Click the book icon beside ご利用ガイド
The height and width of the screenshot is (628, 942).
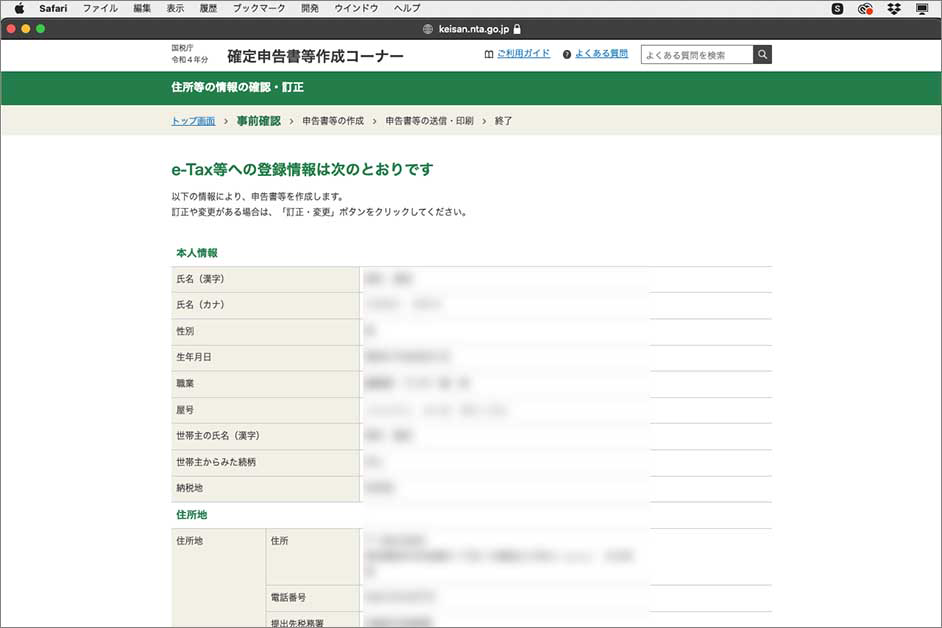click(491, 54)
